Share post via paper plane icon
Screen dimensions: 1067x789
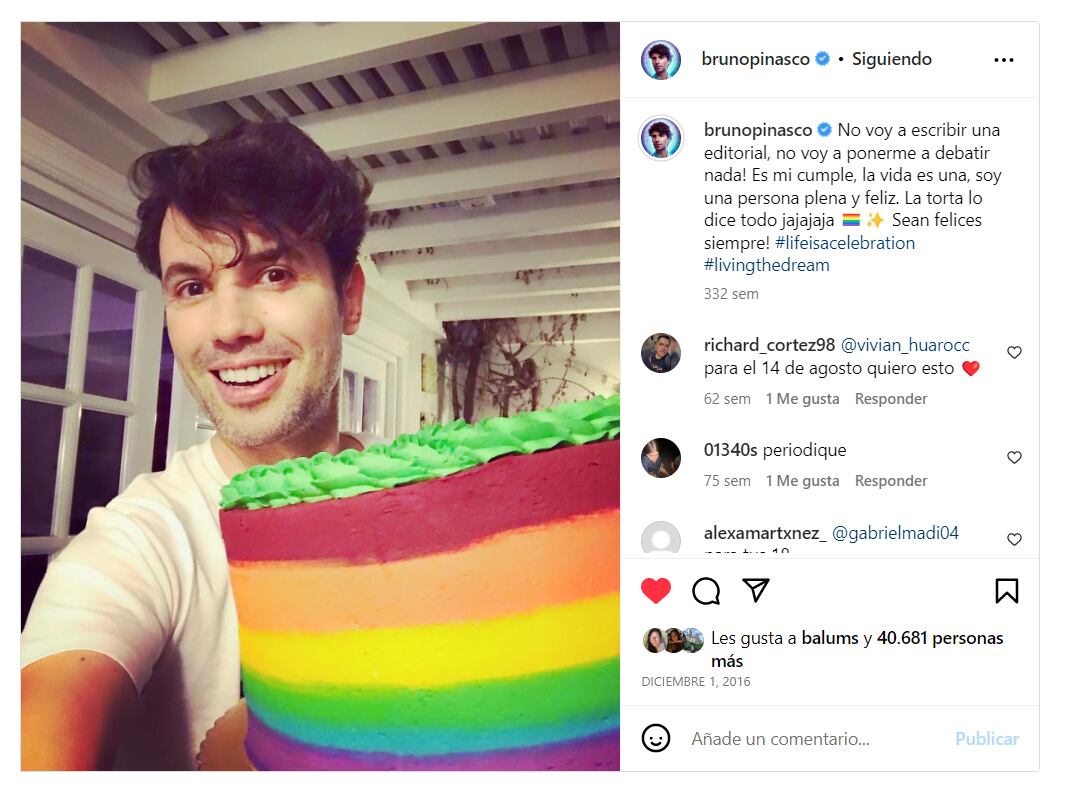pyautogui.click(x=756, y=590)
